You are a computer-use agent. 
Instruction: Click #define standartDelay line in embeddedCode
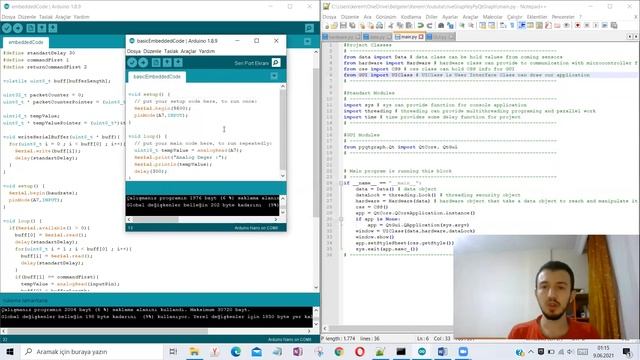[x=39, y=53]
